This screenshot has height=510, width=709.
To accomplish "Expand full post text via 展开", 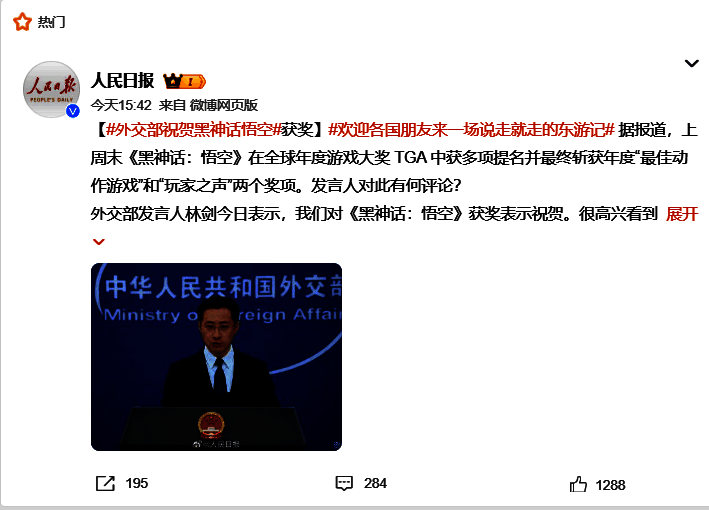I will (682, 214).
